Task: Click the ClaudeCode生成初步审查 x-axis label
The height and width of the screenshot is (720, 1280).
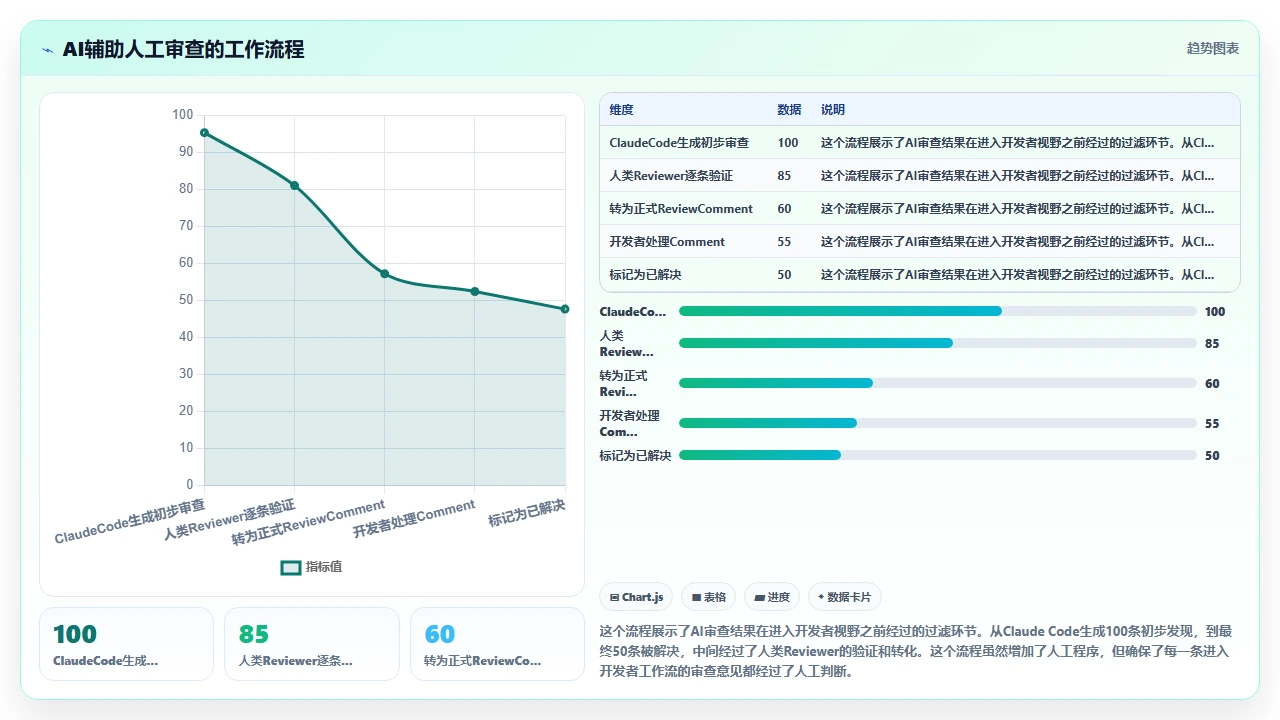Action: pyautogui.click(x=130, y=521)
